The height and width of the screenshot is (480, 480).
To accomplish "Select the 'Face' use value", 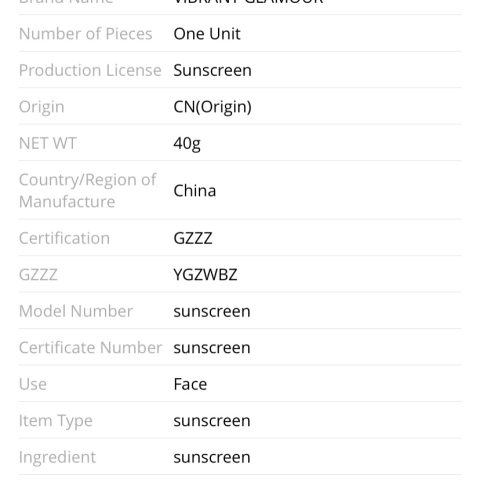I will coord(190,384).
